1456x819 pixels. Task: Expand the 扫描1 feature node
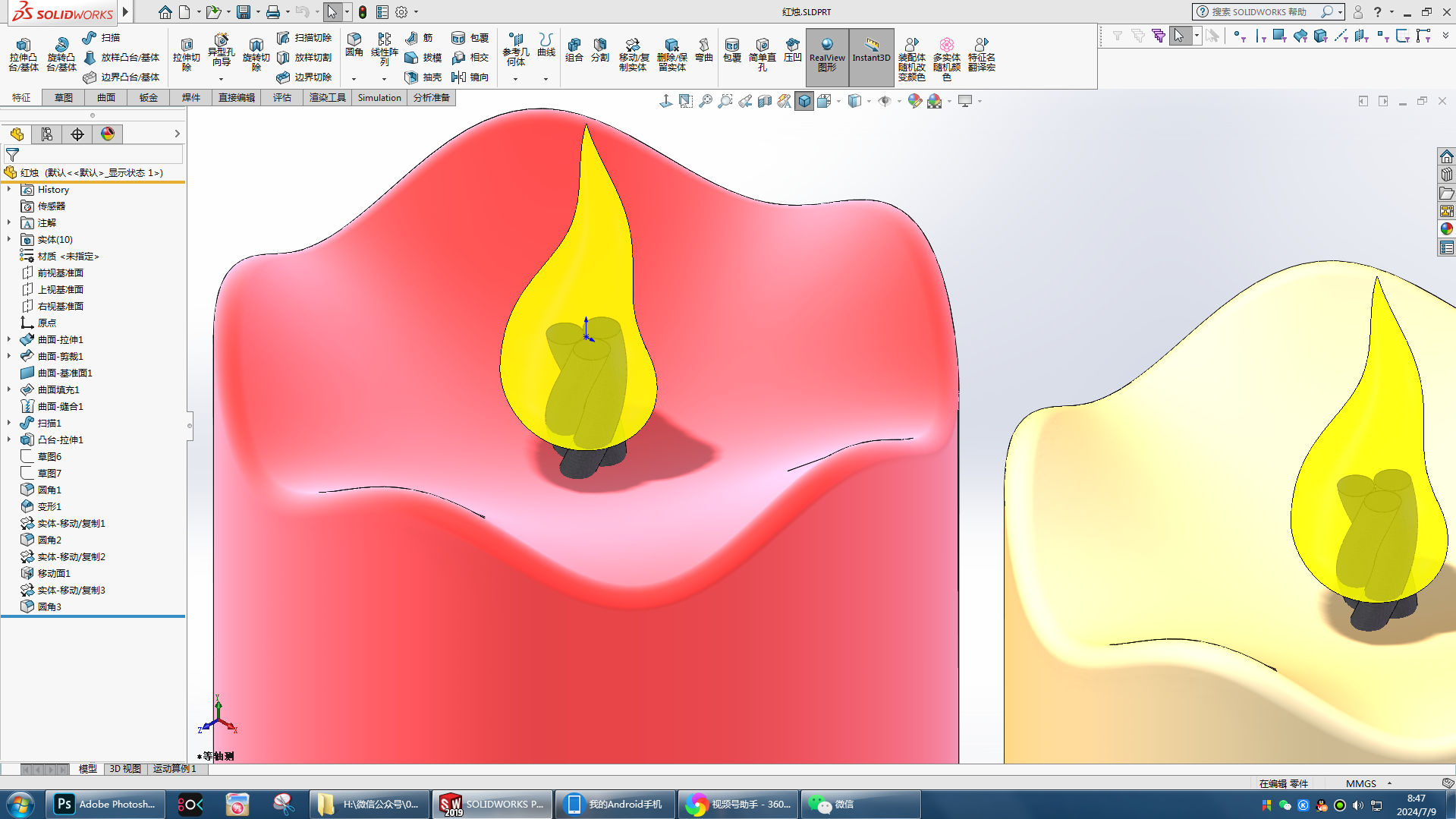[9, 424]
